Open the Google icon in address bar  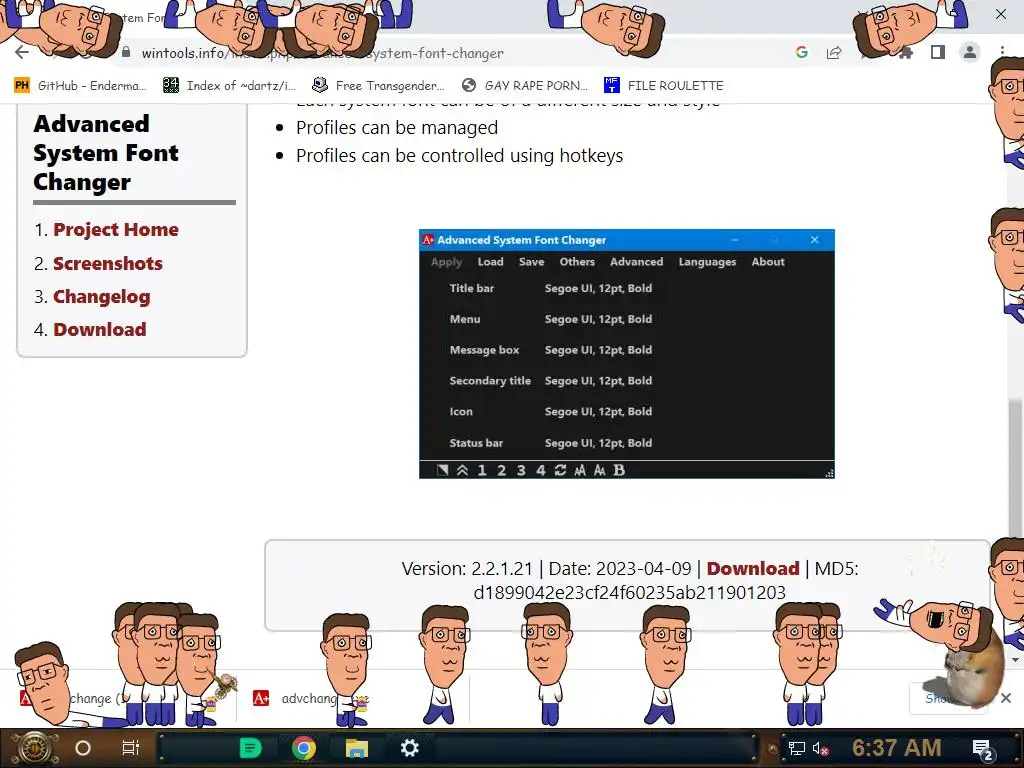pyautogui.click(x=802, y=53)
